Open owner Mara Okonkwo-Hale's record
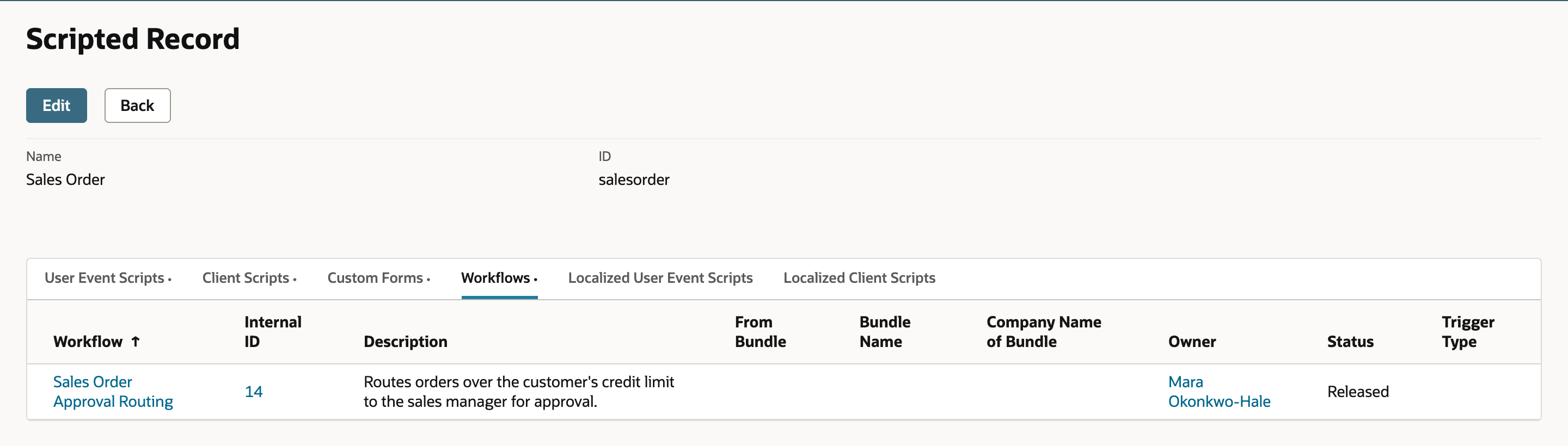This screenshot has height=446, width=1568. [1218, 391]
